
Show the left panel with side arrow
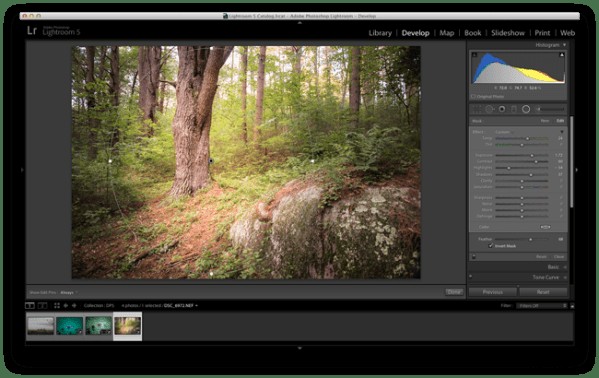tap(22, 170)
